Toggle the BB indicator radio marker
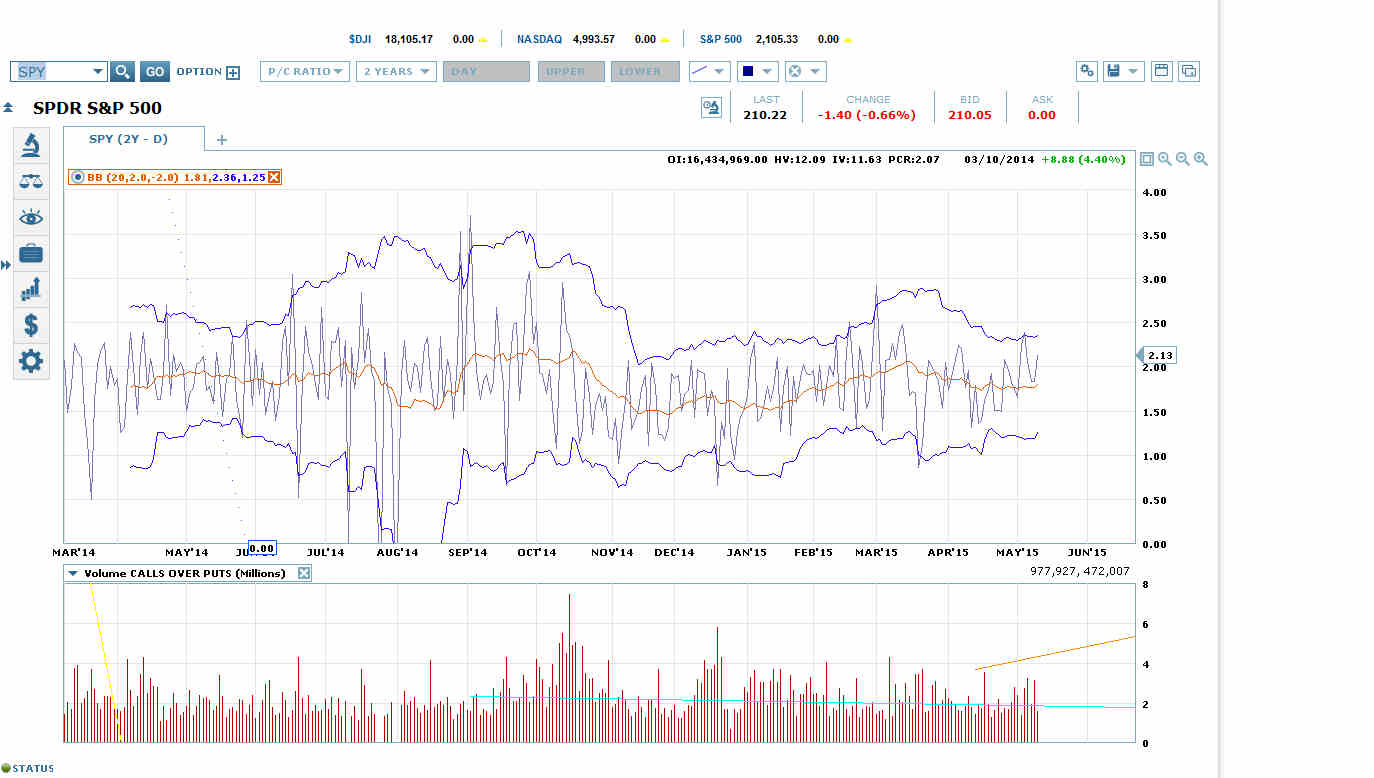1374x778 pixels. 78,177
